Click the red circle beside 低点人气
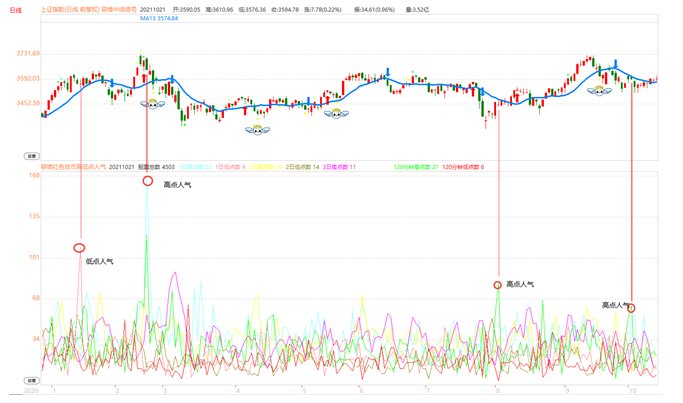Image resolution: width=683 pixels, height=403 pixels. (x=79, y=248)
